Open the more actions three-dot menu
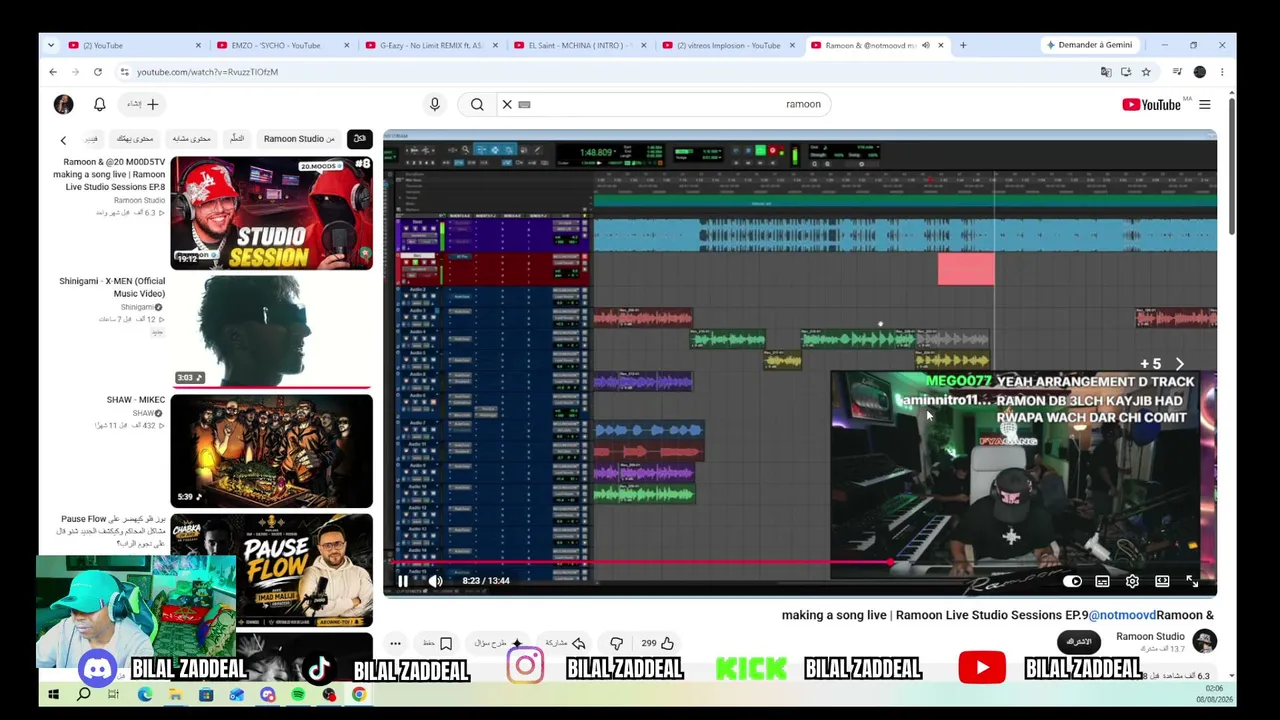Image resolution: width=1280 pixels, height=720 pixels. 395,644
